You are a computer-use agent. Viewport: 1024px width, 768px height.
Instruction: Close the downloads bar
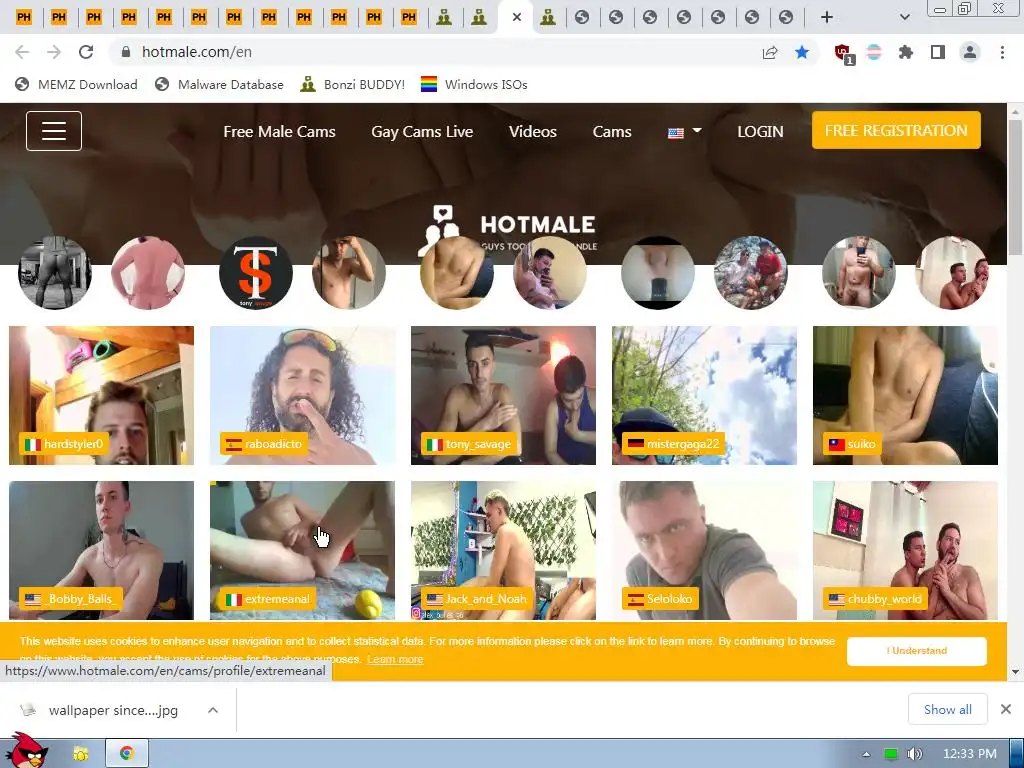pyautogui.click(x=1006, y=709)
